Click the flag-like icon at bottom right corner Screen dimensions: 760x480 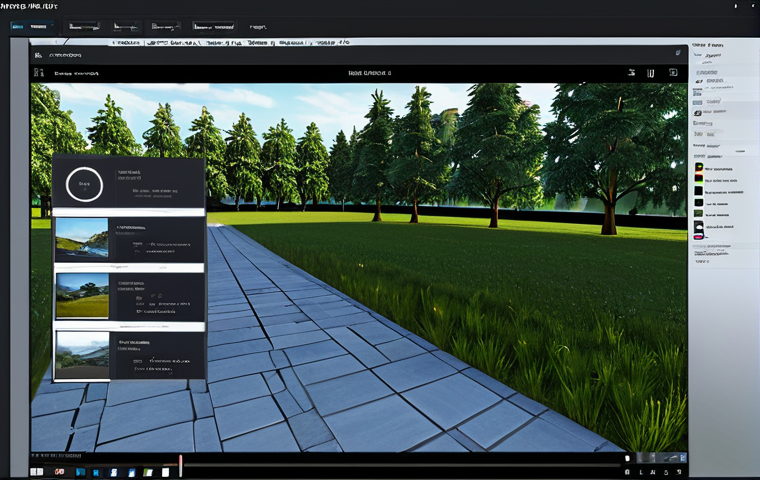pyautogui.click(x=679, y=472)
